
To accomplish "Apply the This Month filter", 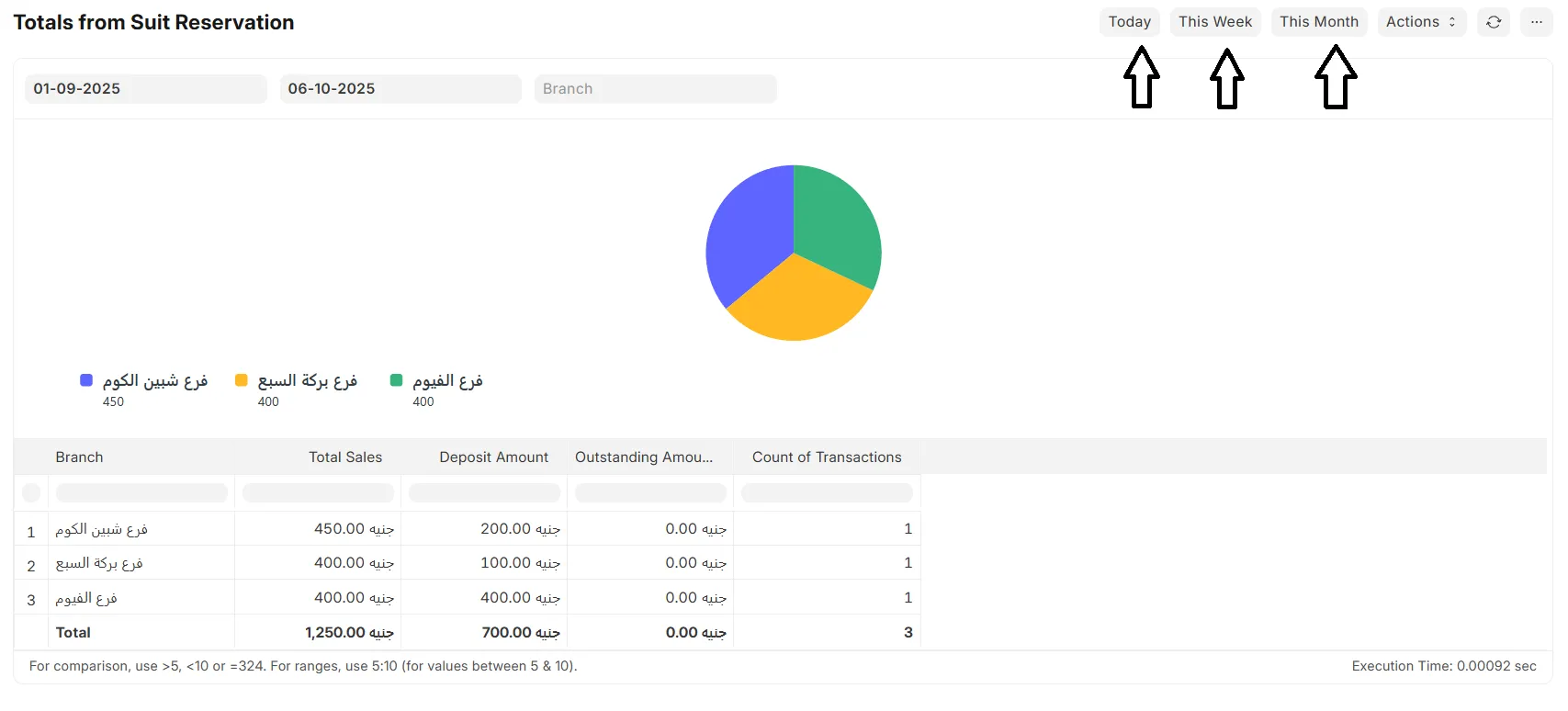I will pyautogui.click(x=1318, y=22).
